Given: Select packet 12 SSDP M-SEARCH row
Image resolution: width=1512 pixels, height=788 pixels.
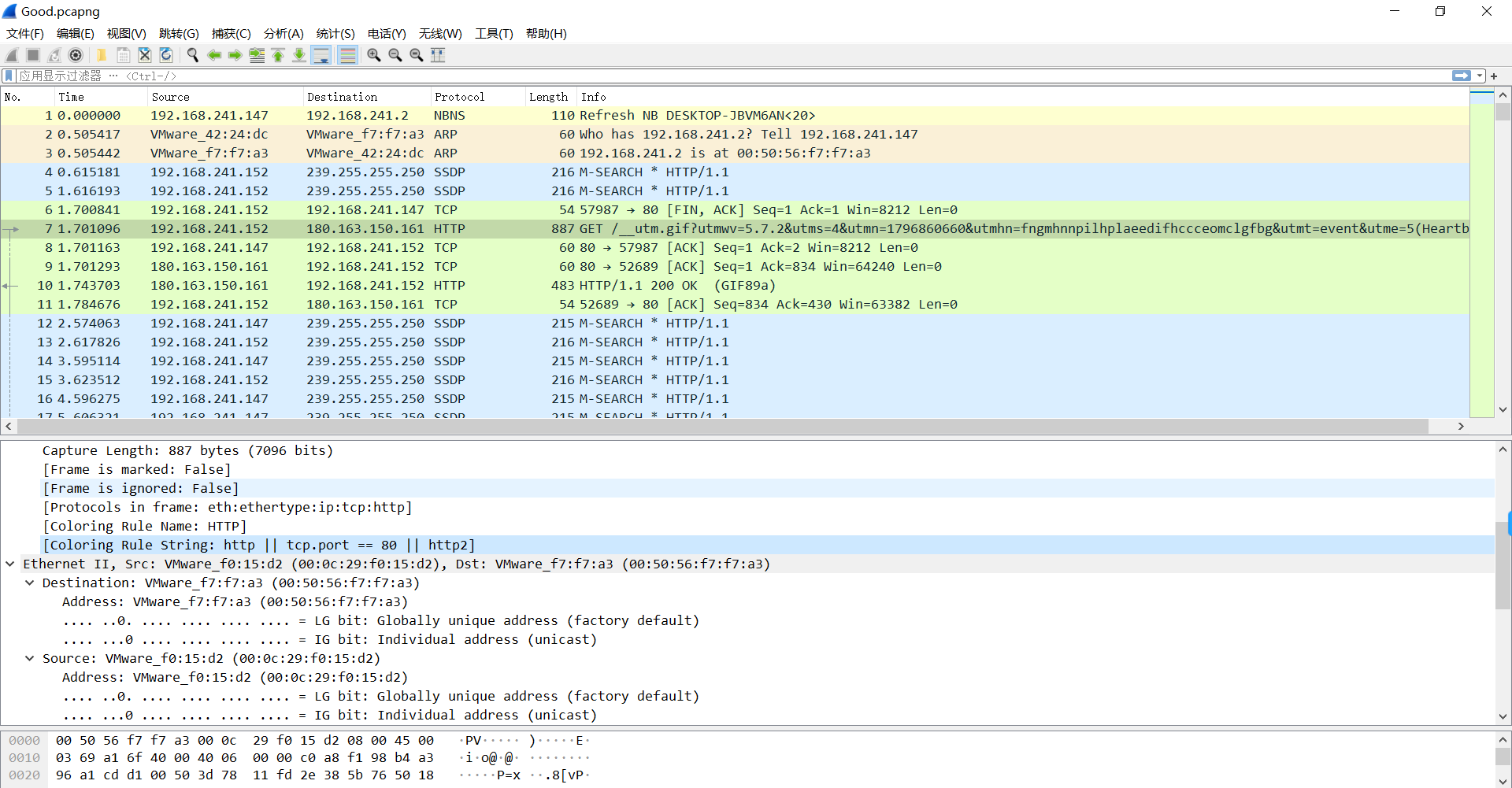Looking at the screenshot, I should point(735,323).
